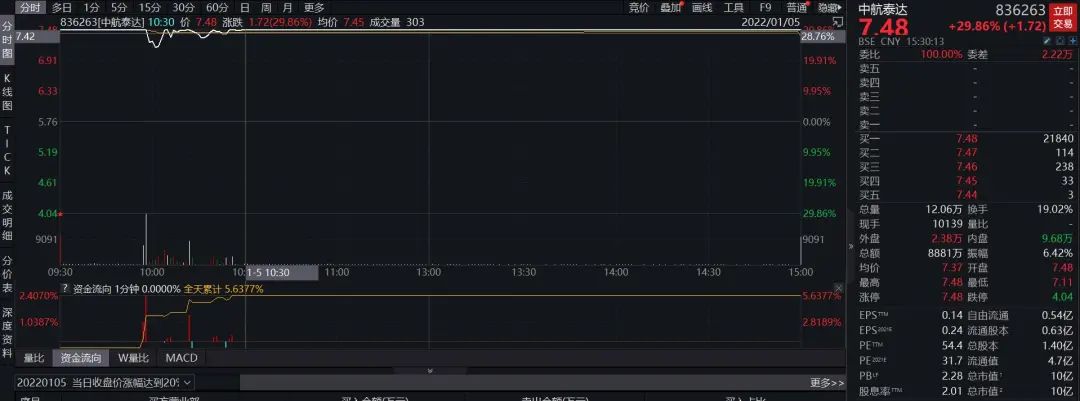Select the 5分 minute period
1080x401 pixels.
point(119,8)
